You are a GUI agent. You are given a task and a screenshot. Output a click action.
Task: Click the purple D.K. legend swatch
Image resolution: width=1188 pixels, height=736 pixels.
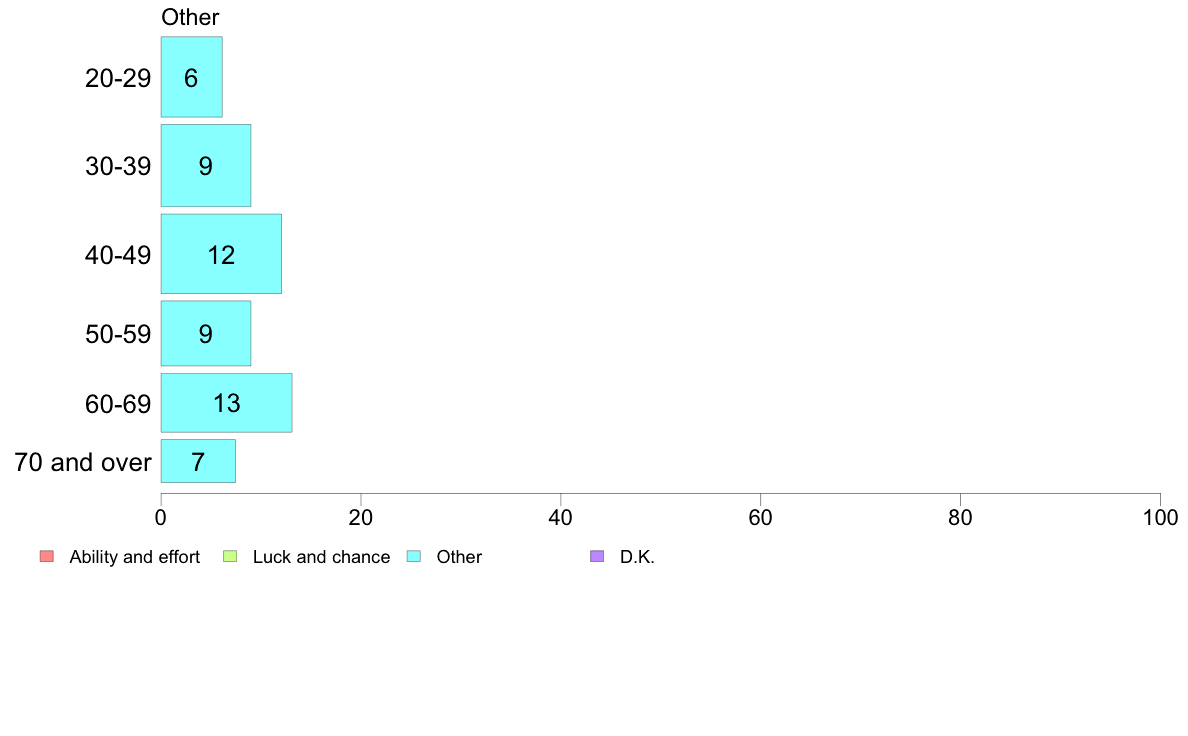tap(597, 557)
